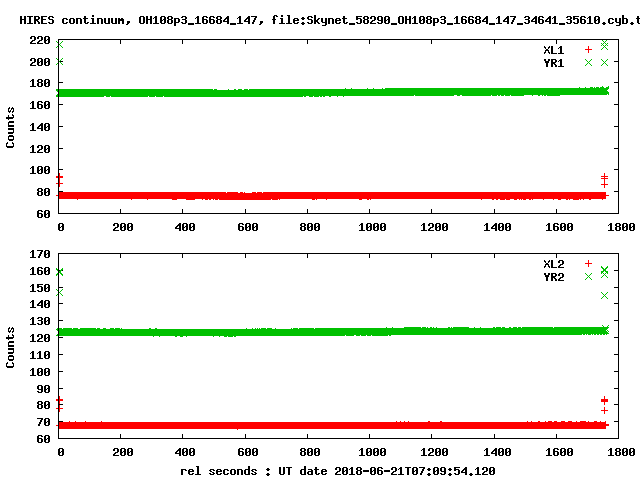The height and width of the screenshot is (480, 640).
Task: Click the 1800 tick label under top plot
Action: [x=621, y=227]
